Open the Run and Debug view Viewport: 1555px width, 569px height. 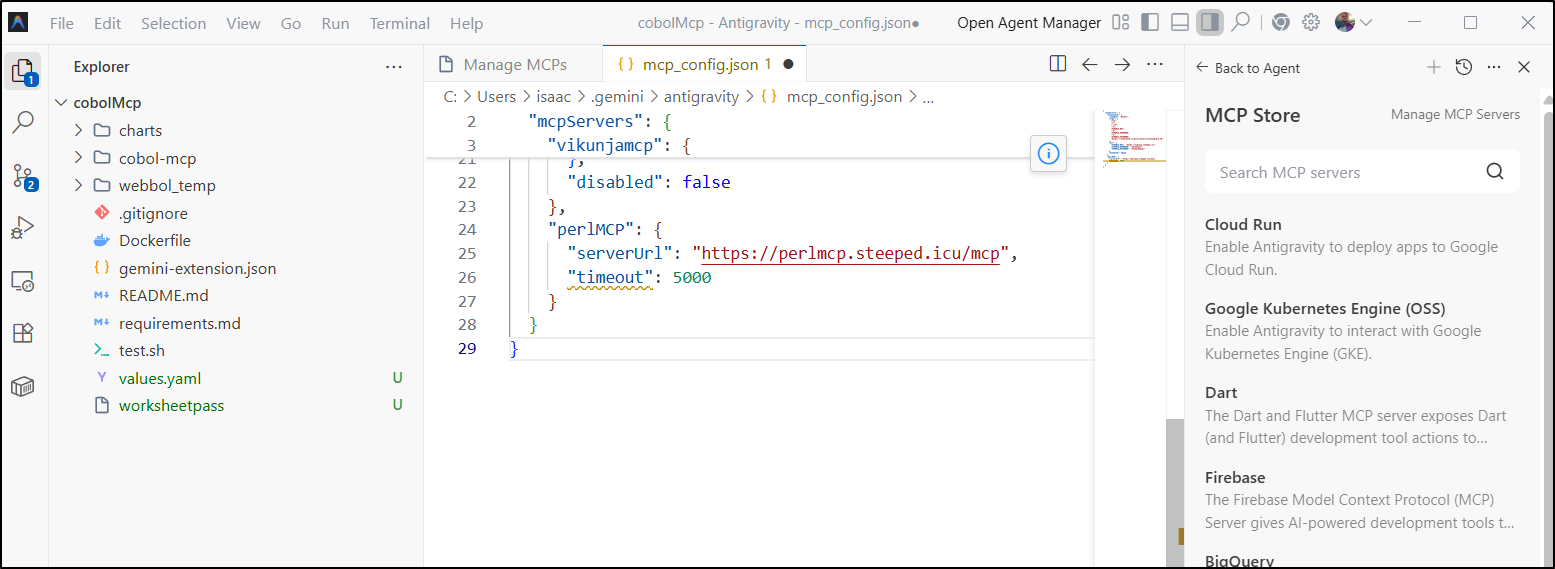point(23,229)
